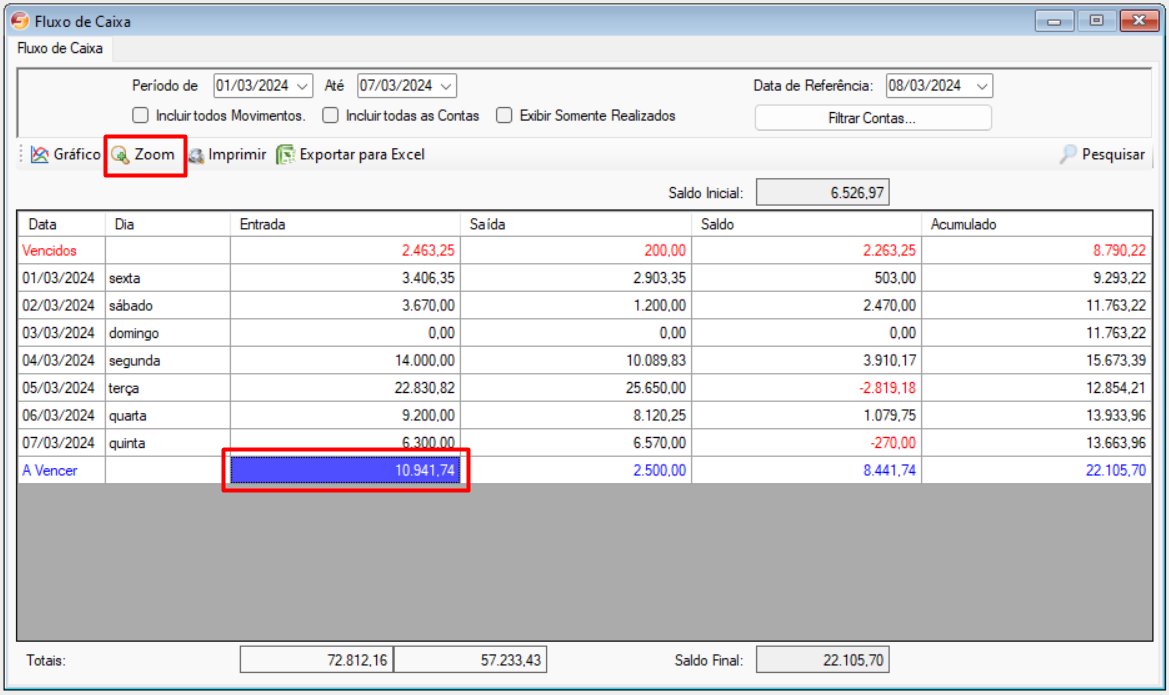This screenshot has height=695, width=1169.
Task: Click the Acumulado column header
Action: click(x=1037, y=224)
